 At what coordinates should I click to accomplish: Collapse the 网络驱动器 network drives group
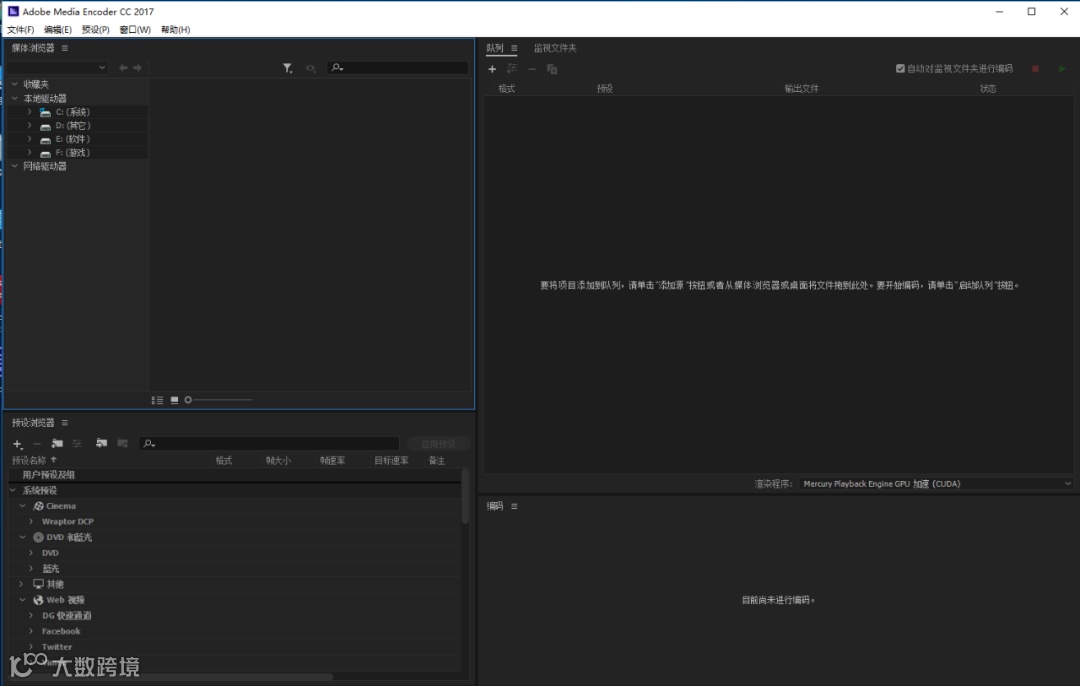[15, 166]
